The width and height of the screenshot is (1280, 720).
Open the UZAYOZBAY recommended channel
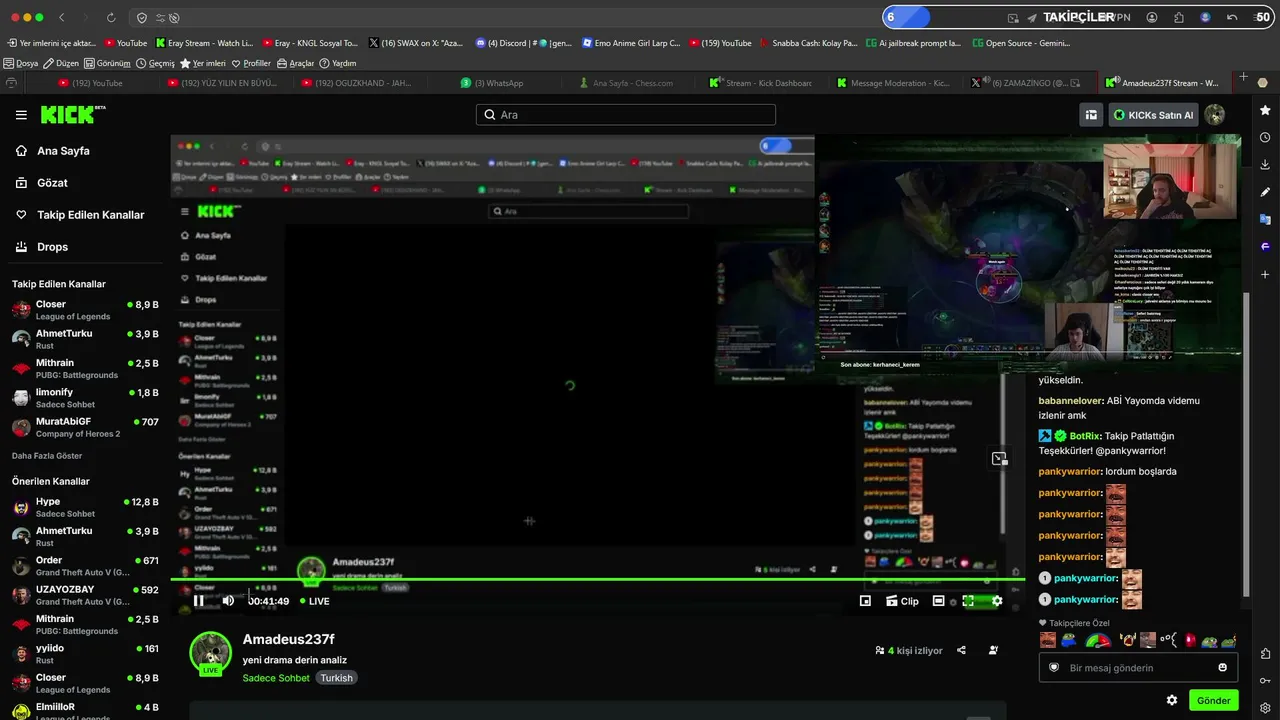(85, 595)
